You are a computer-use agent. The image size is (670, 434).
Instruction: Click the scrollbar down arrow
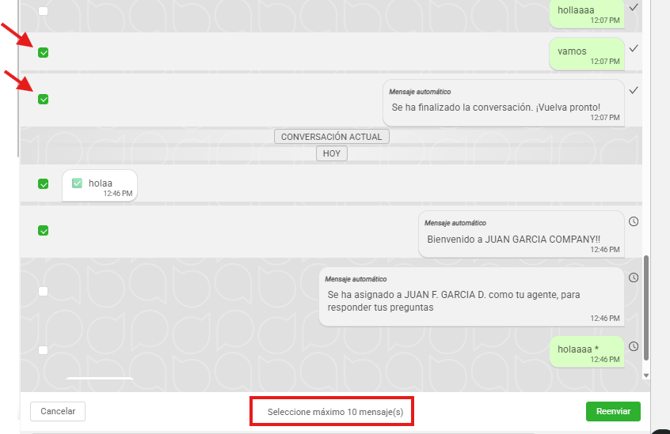click(646, 375)
